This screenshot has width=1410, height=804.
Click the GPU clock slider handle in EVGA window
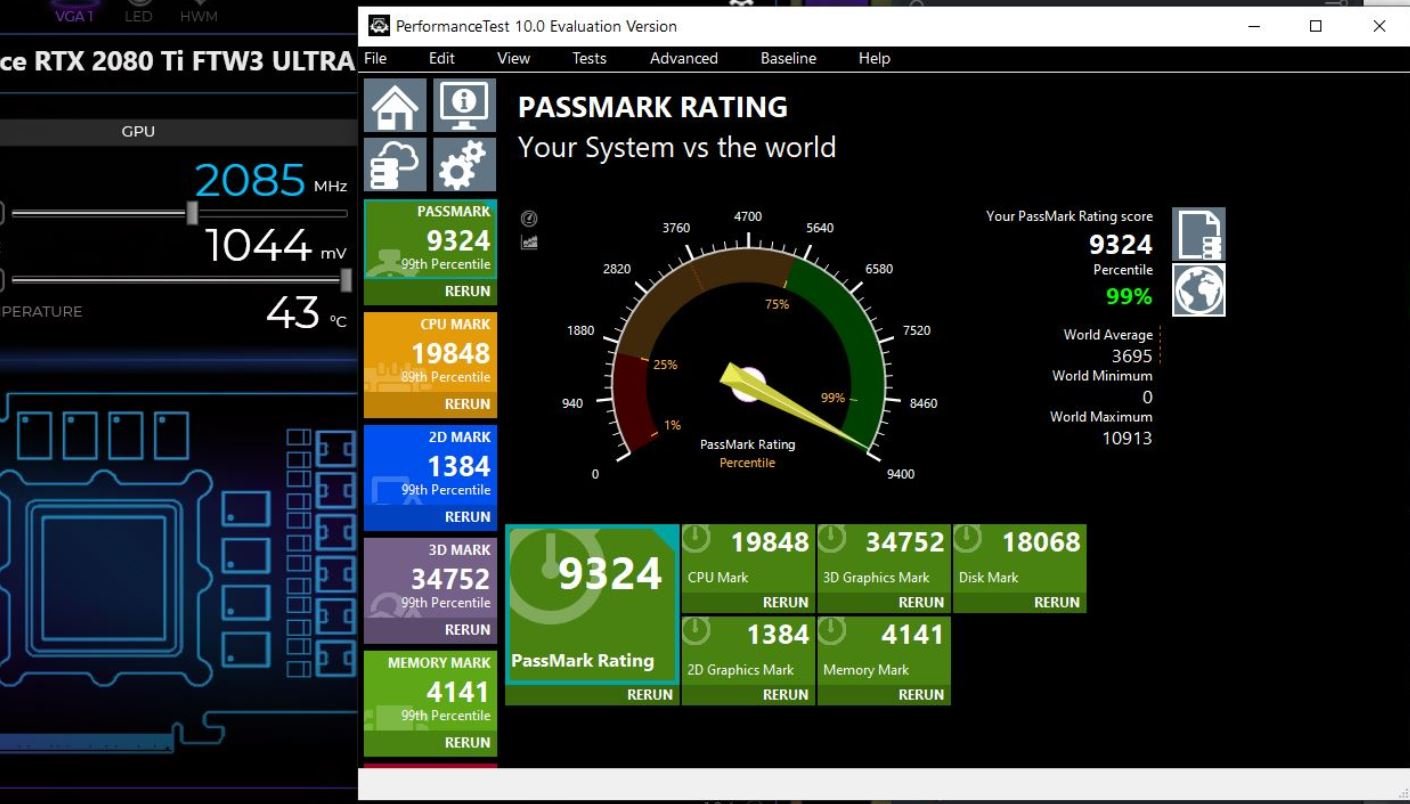pyautogui.click(x=192, y=213)
